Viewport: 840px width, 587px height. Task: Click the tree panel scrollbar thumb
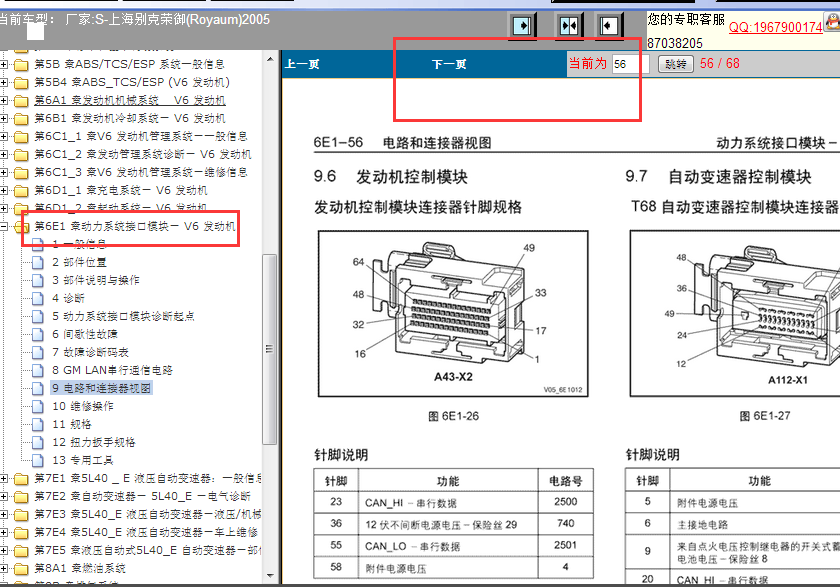[270, 349]
